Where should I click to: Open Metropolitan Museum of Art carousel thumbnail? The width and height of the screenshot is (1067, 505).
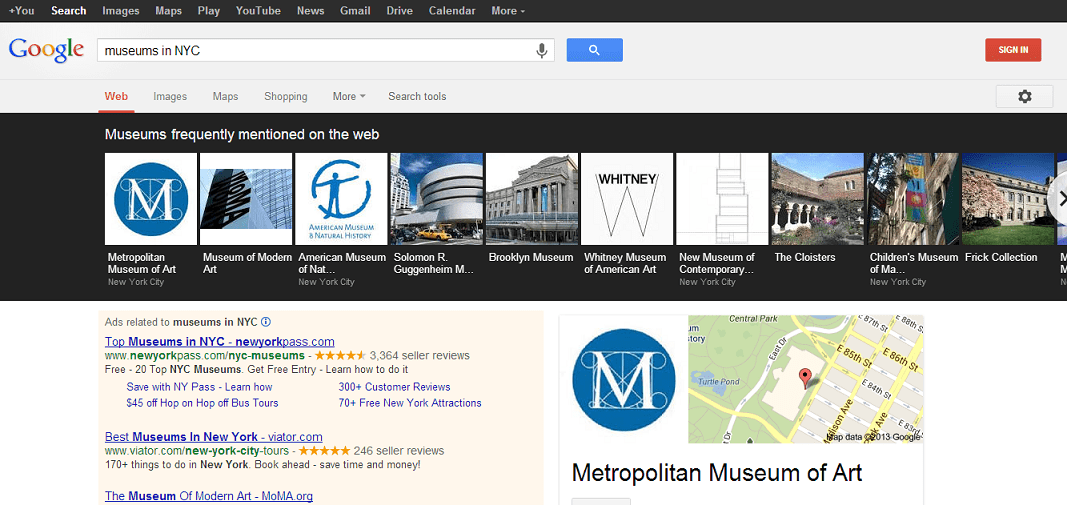tap(150, 199)
